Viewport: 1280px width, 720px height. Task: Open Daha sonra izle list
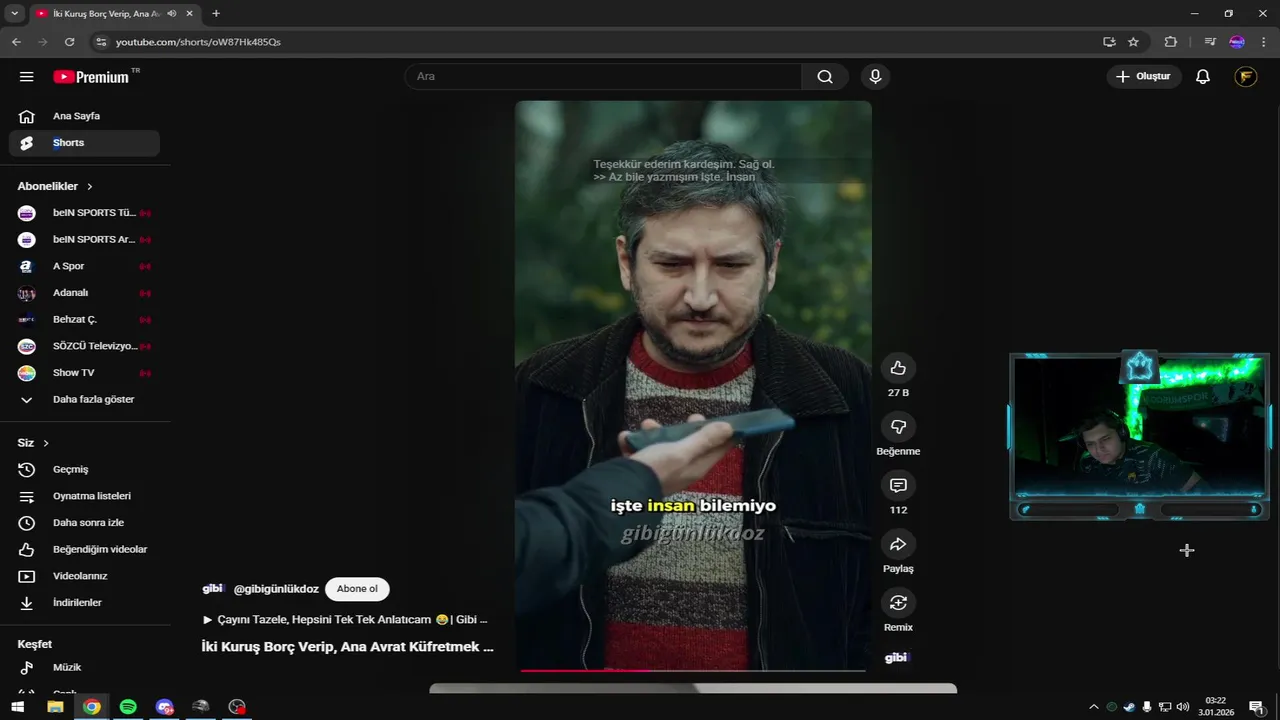(x=84, y=523)
